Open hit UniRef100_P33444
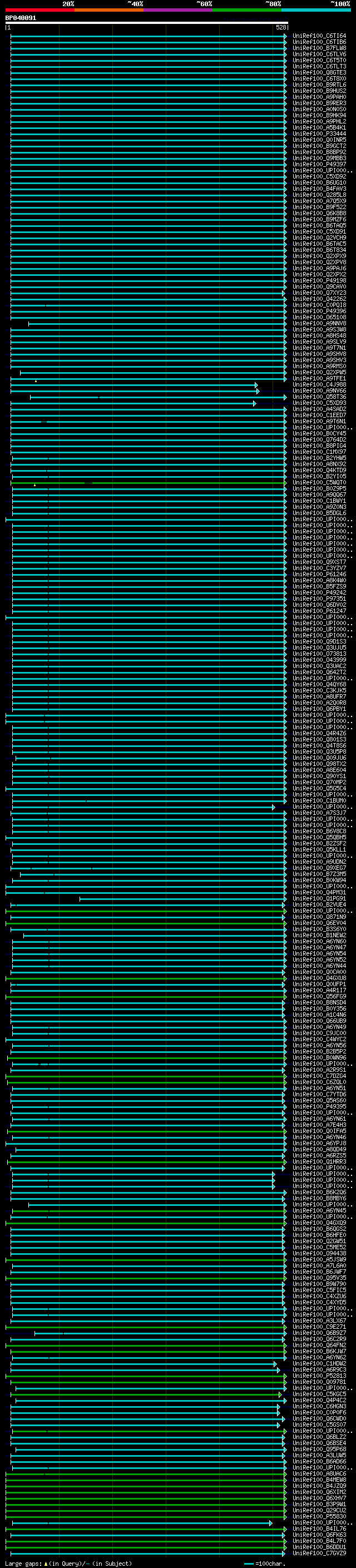The height and width of the screenshot is (1568, 356). 319,134
